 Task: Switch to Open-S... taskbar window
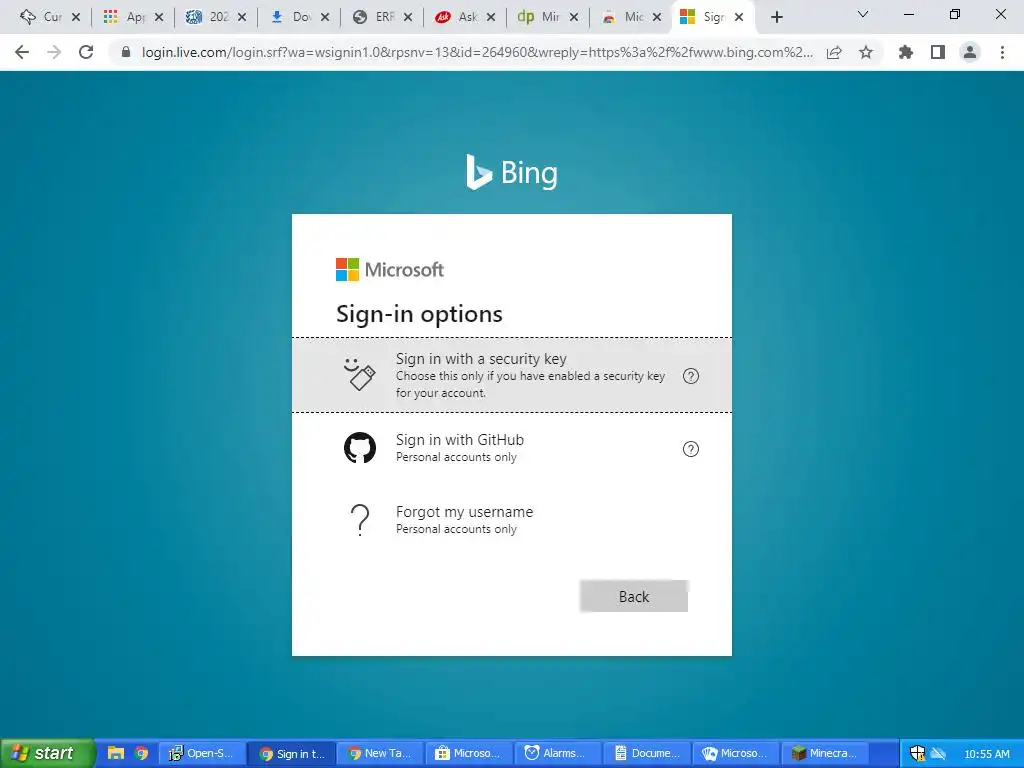pos(202,753)
